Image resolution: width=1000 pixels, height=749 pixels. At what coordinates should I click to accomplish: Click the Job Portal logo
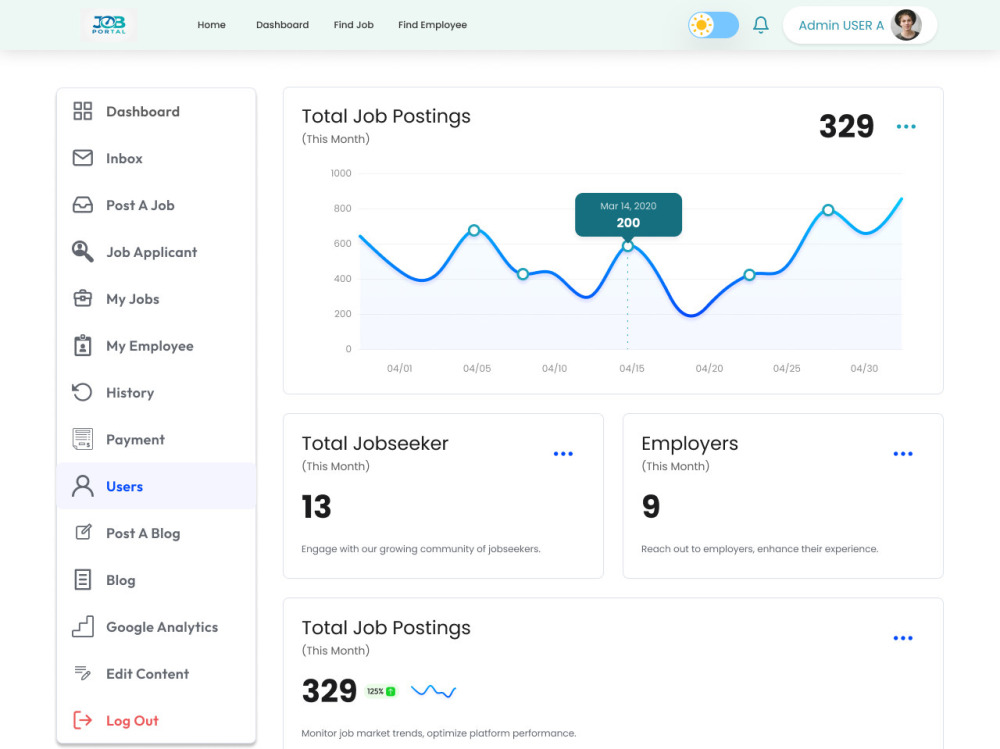108,25
